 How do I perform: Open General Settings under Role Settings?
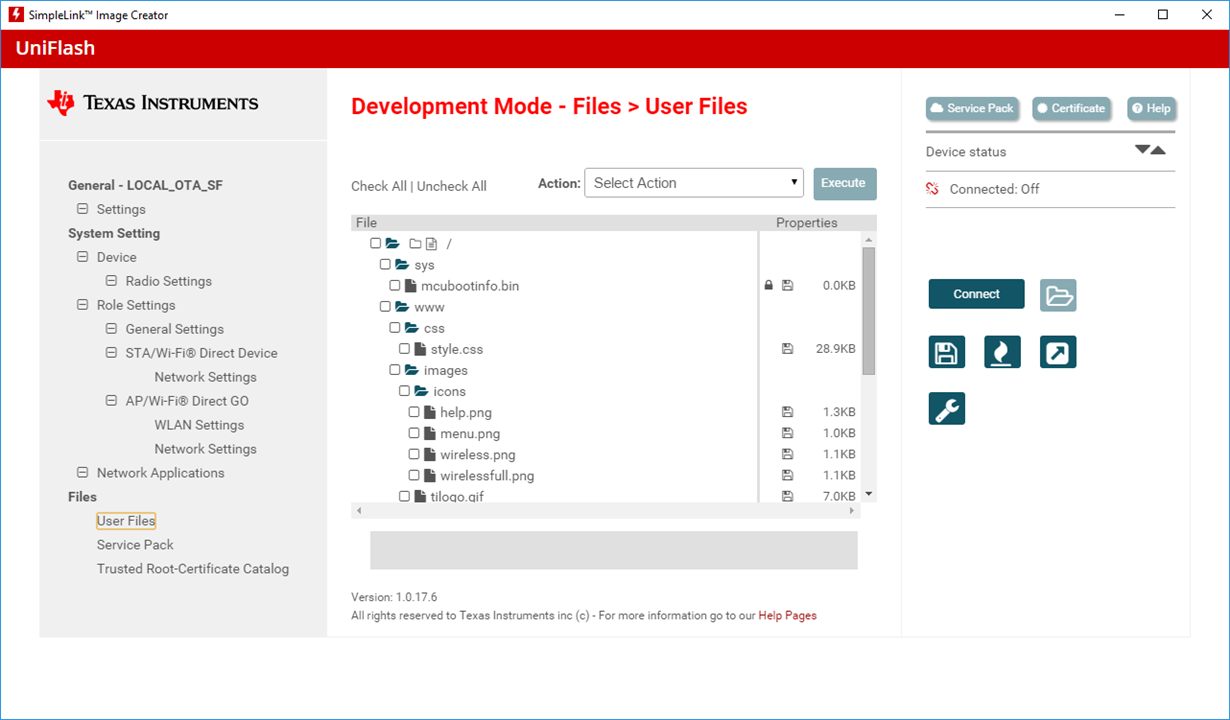(174, 329)
